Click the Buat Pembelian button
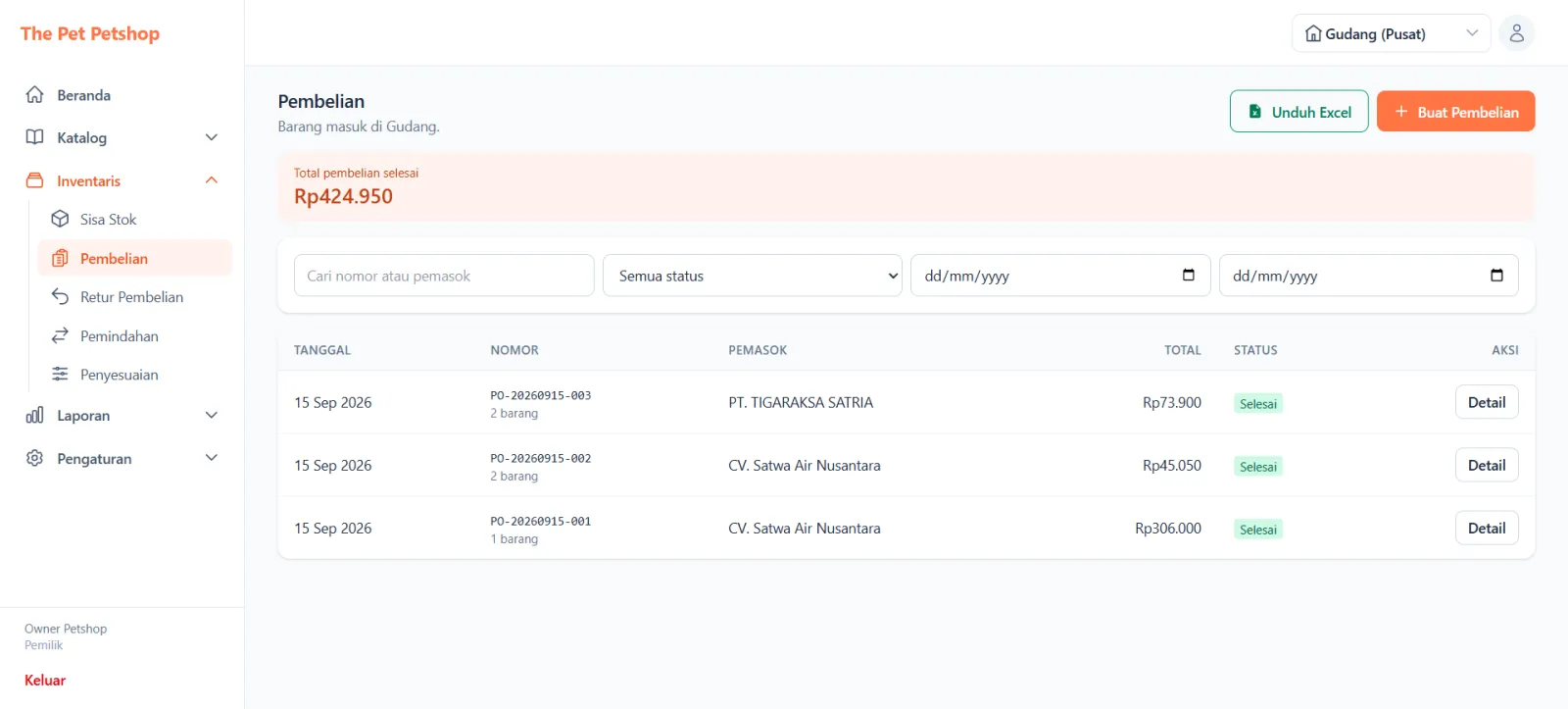Screen dimensions: 1568x709 pyautogui.click(x=1455, y=112)
